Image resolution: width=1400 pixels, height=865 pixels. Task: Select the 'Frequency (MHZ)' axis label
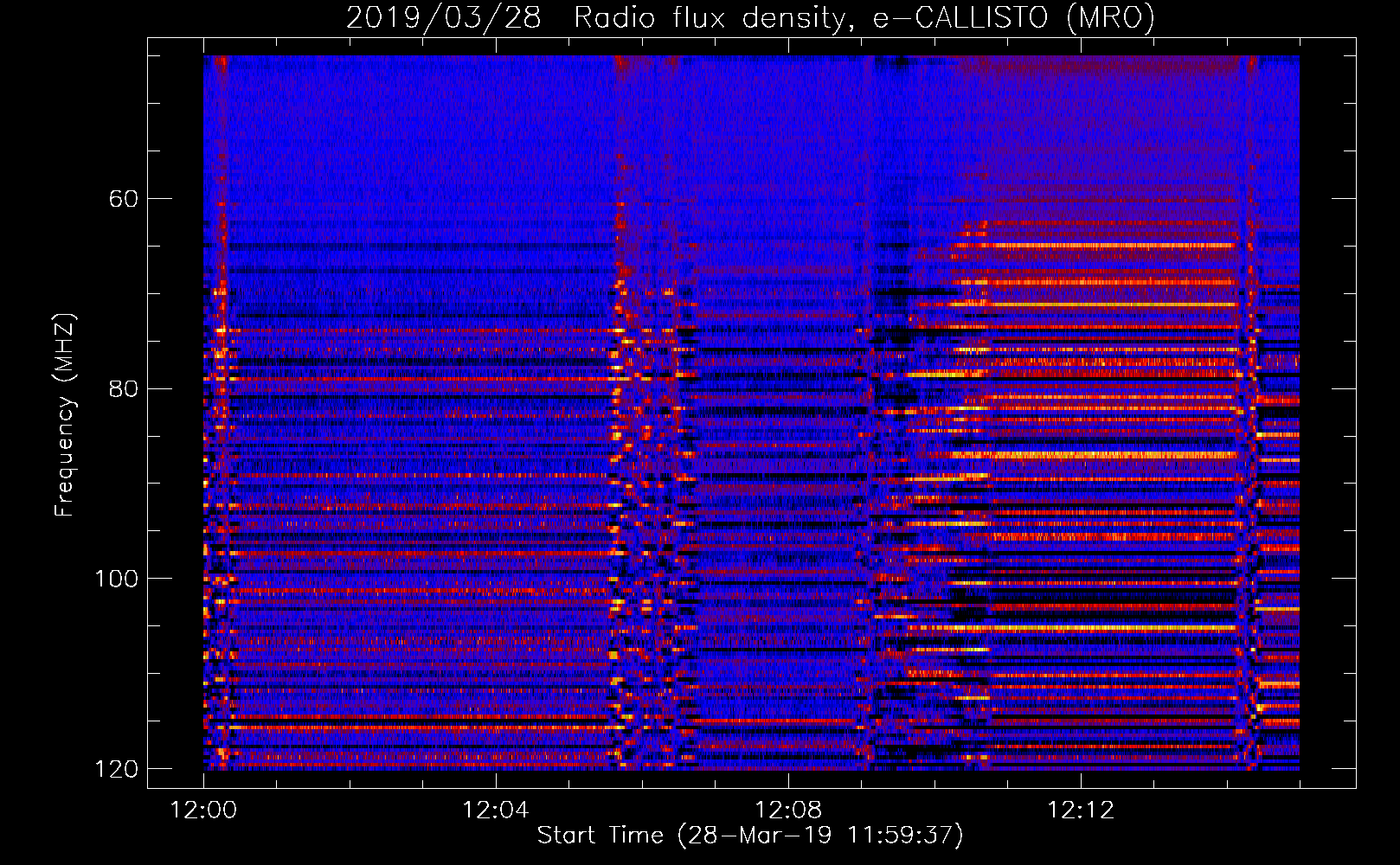click(64, 415)
